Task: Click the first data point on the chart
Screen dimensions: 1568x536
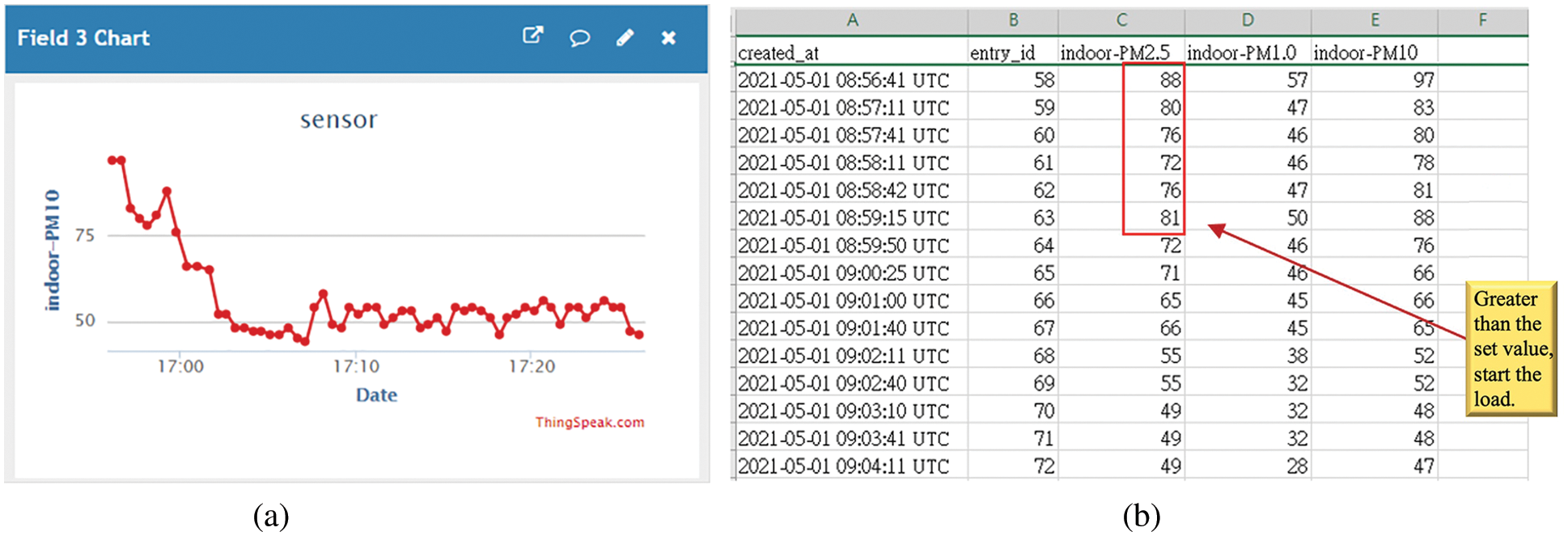Action: tap(112, 160)
